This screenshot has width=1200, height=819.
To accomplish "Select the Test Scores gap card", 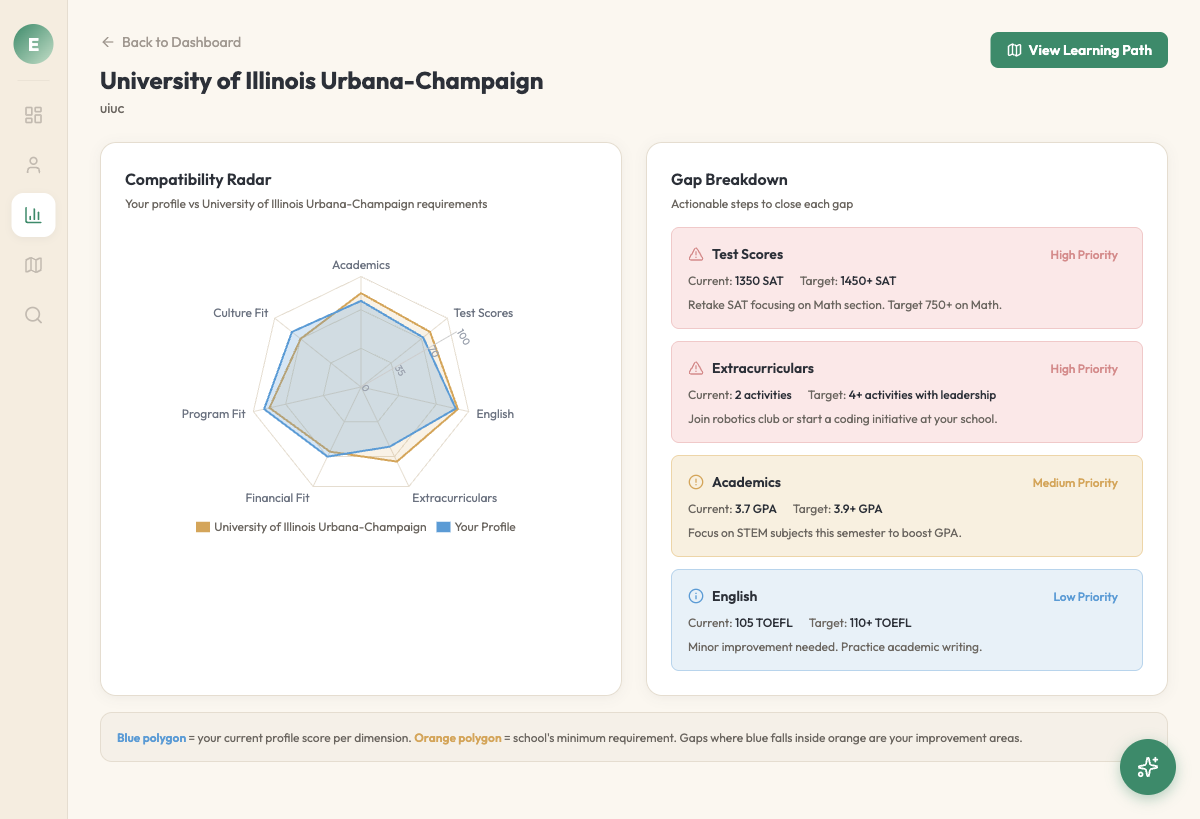I will (906, 278).
